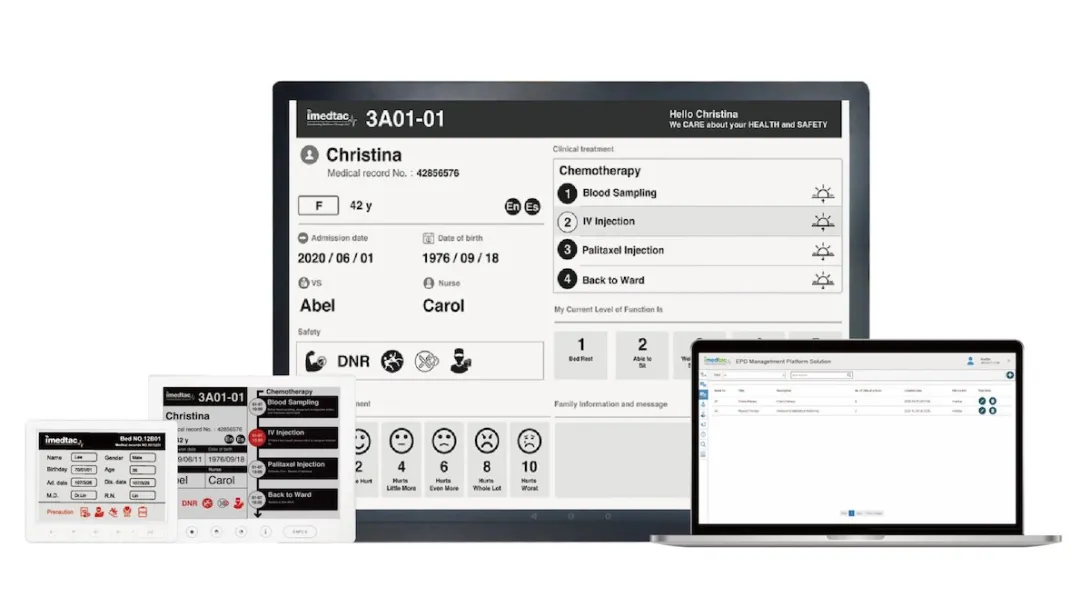
Task: Tap the fall-risk safety icon right of DNR
Action: 392,361
